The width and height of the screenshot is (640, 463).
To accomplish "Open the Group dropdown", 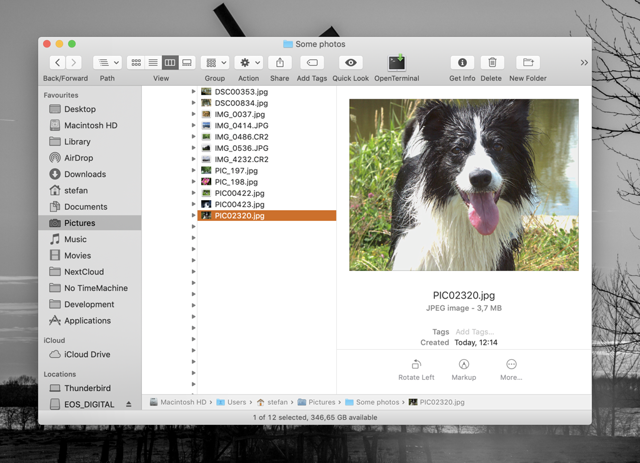I will coord(215,62).
